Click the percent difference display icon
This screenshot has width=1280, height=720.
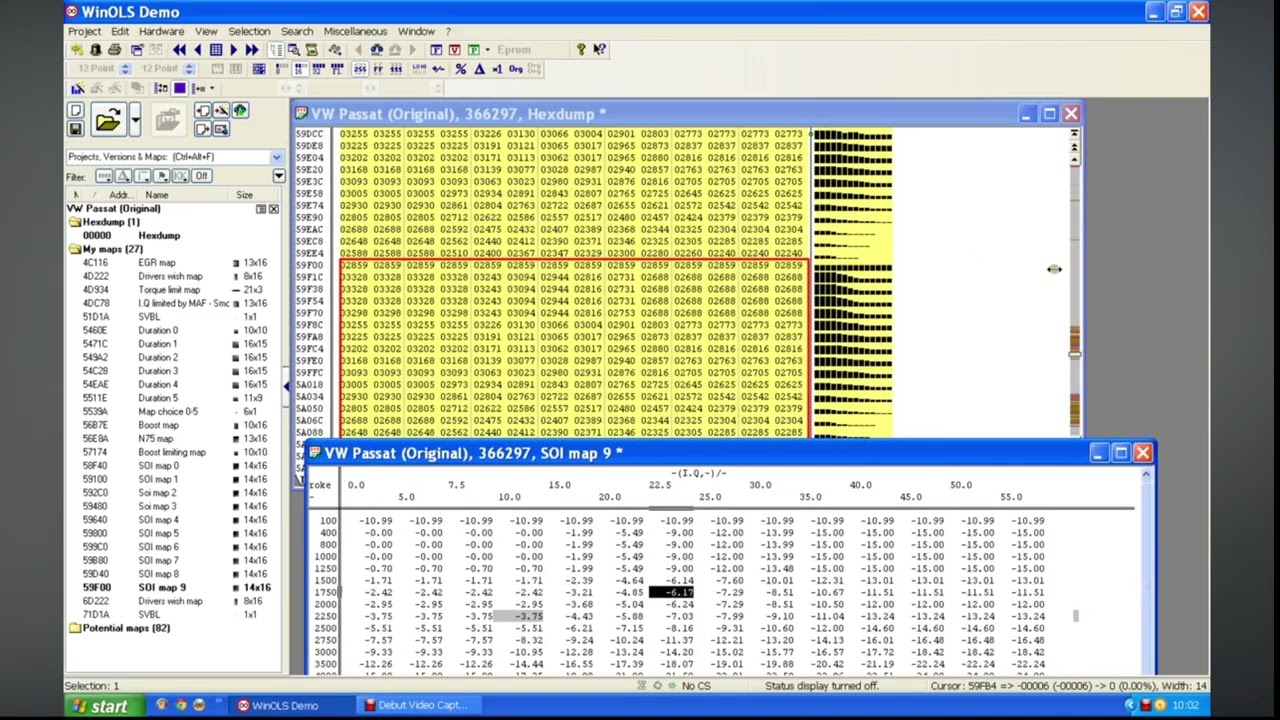(460, 69)
